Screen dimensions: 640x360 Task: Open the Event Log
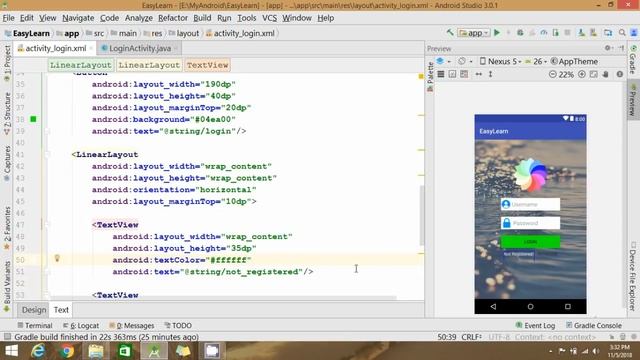[535, 325]
